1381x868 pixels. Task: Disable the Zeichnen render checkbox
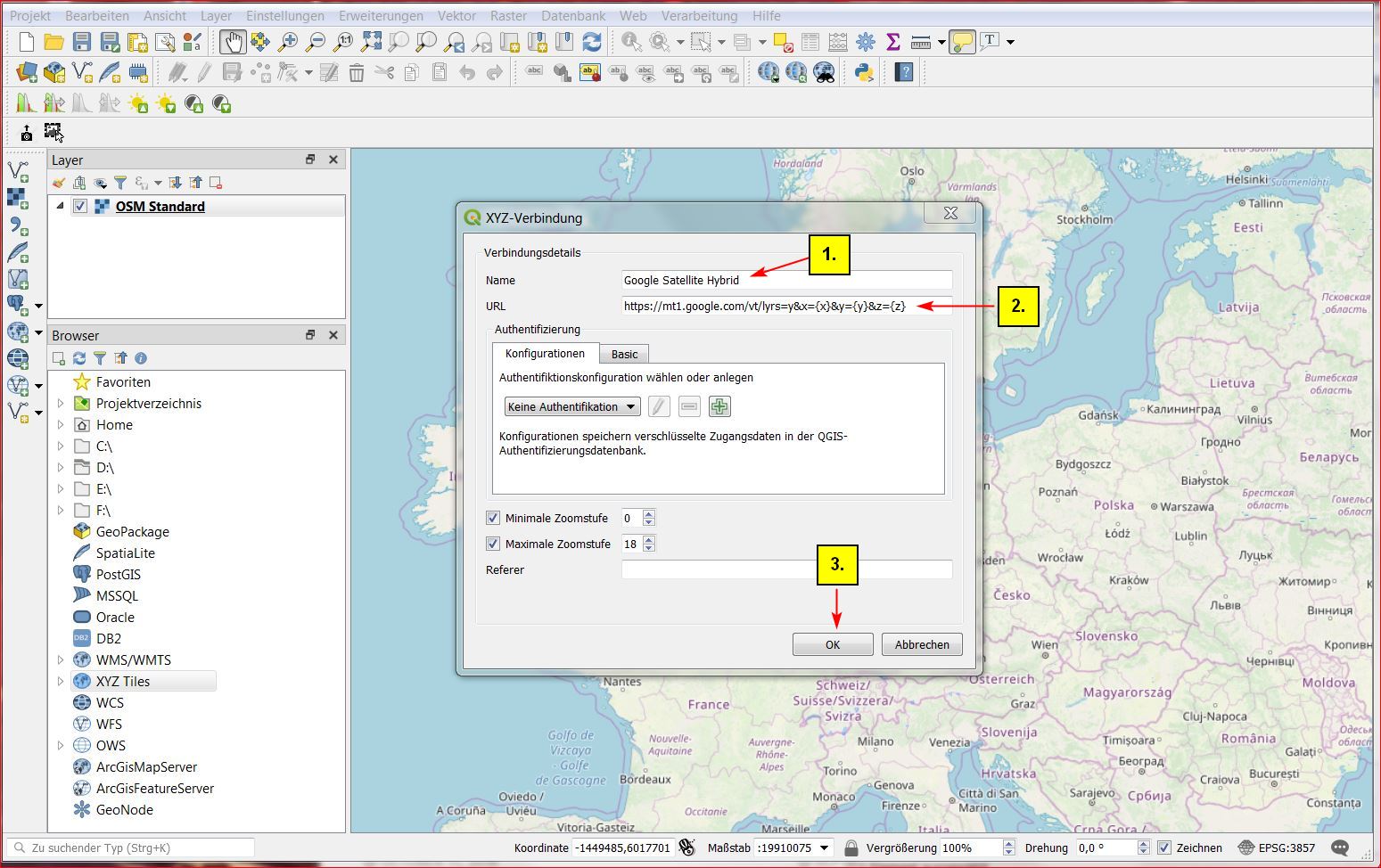tap(1163, 848)
